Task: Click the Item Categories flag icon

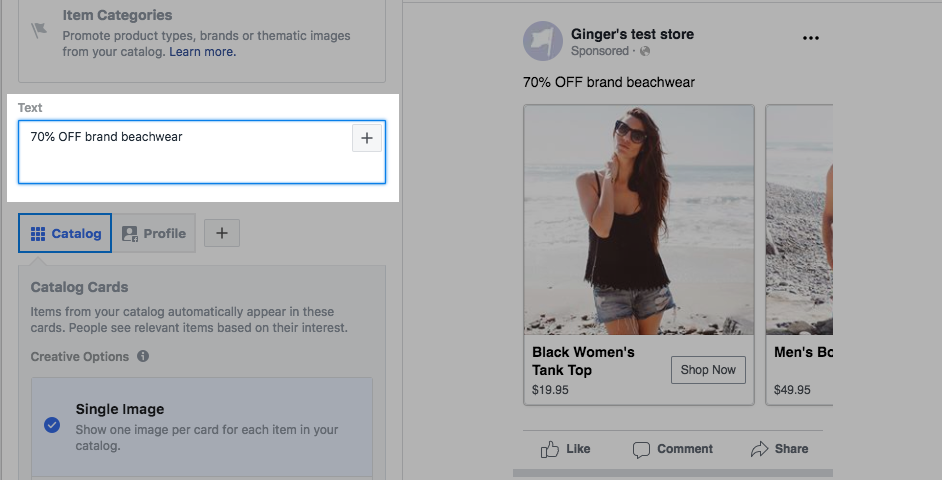Action: (39, 30)
